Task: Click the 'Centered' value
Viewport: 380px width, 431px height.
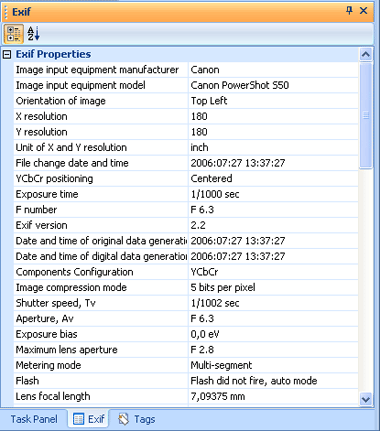Action: (x=211, y=179)
